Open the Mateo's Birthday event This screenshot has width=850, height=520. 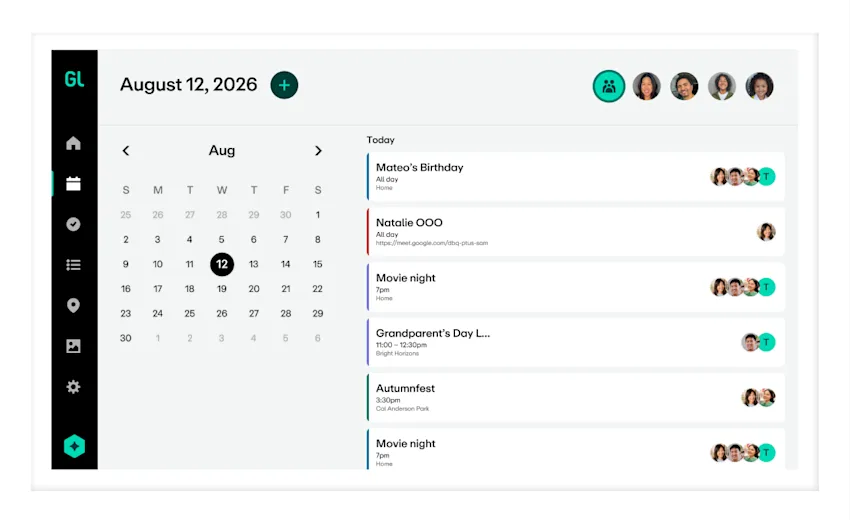(575, 177)
